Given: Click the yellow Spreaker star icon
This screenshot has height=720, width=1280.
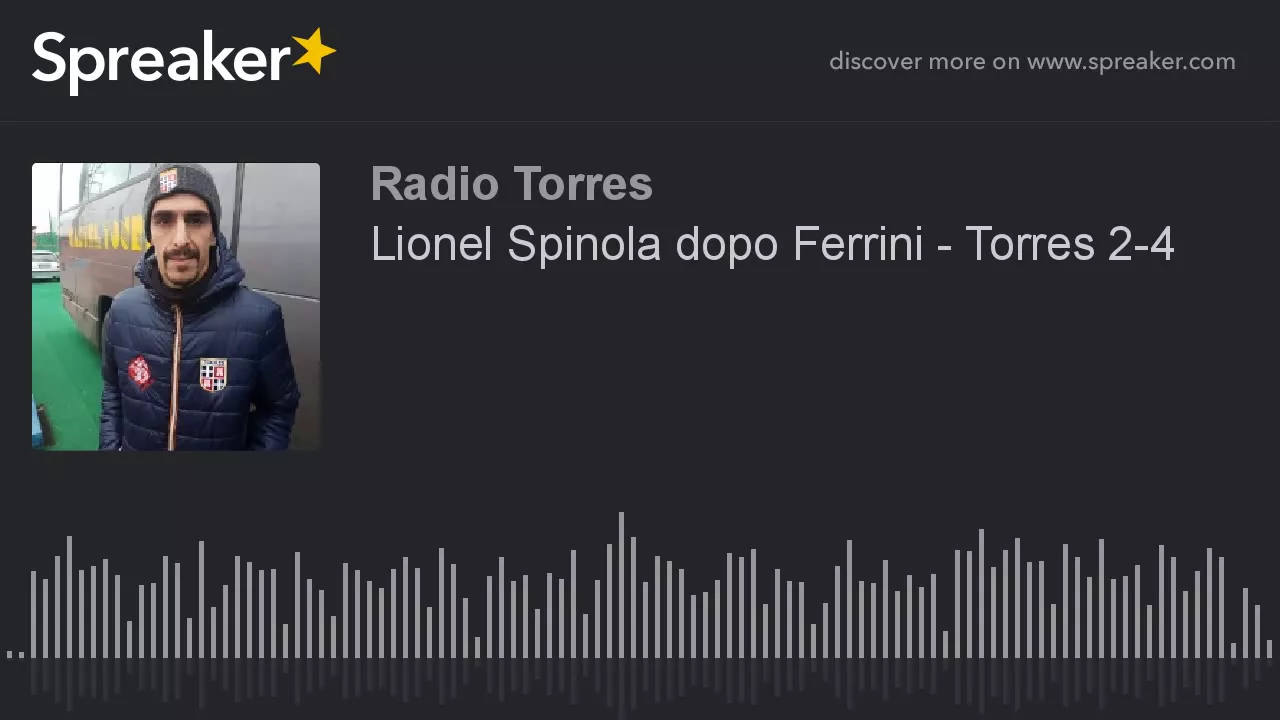Looking at the screenshot, I should pos(314,52).
